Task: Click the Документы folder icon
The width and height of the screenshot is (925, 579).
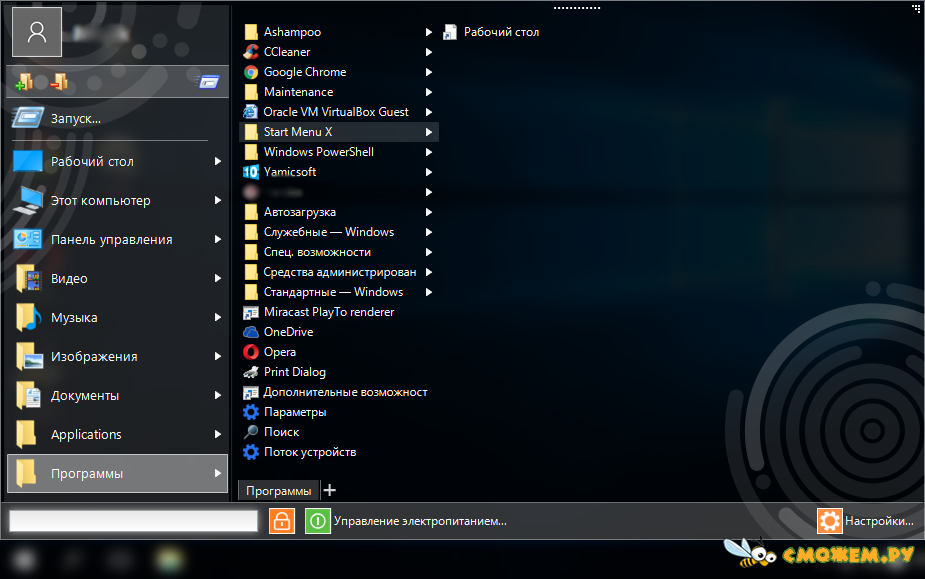Action: pyautogui.click(x=27, y=395)
